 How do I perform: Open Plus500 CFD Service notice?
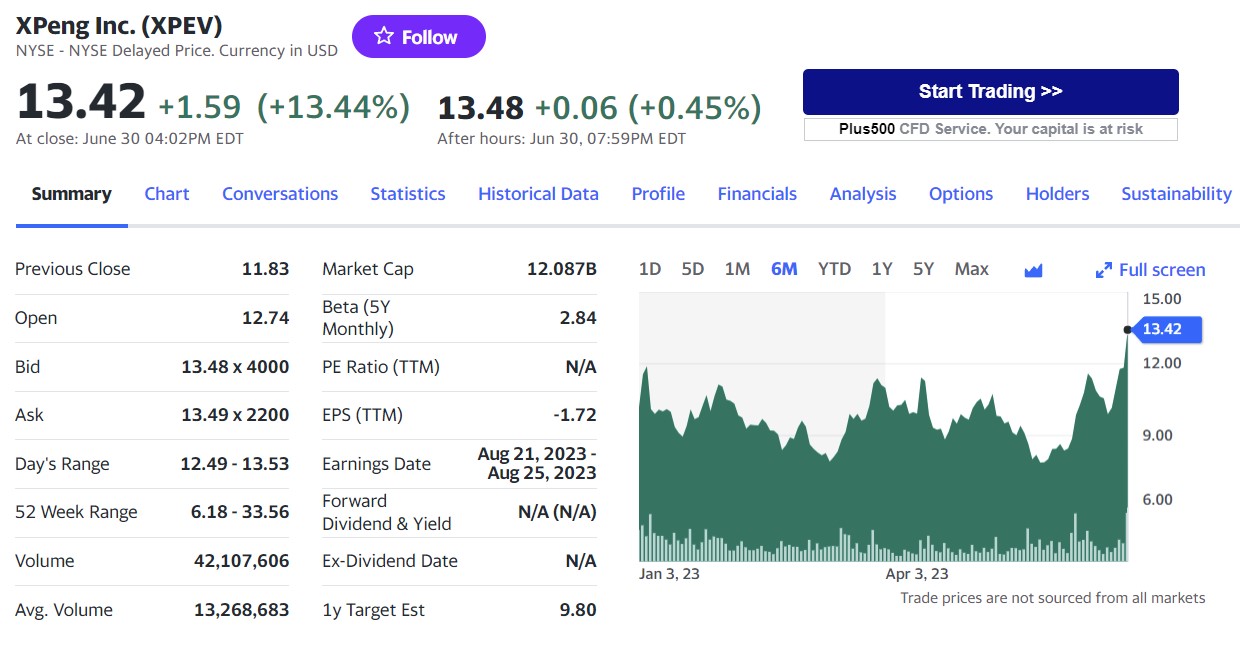991,129
